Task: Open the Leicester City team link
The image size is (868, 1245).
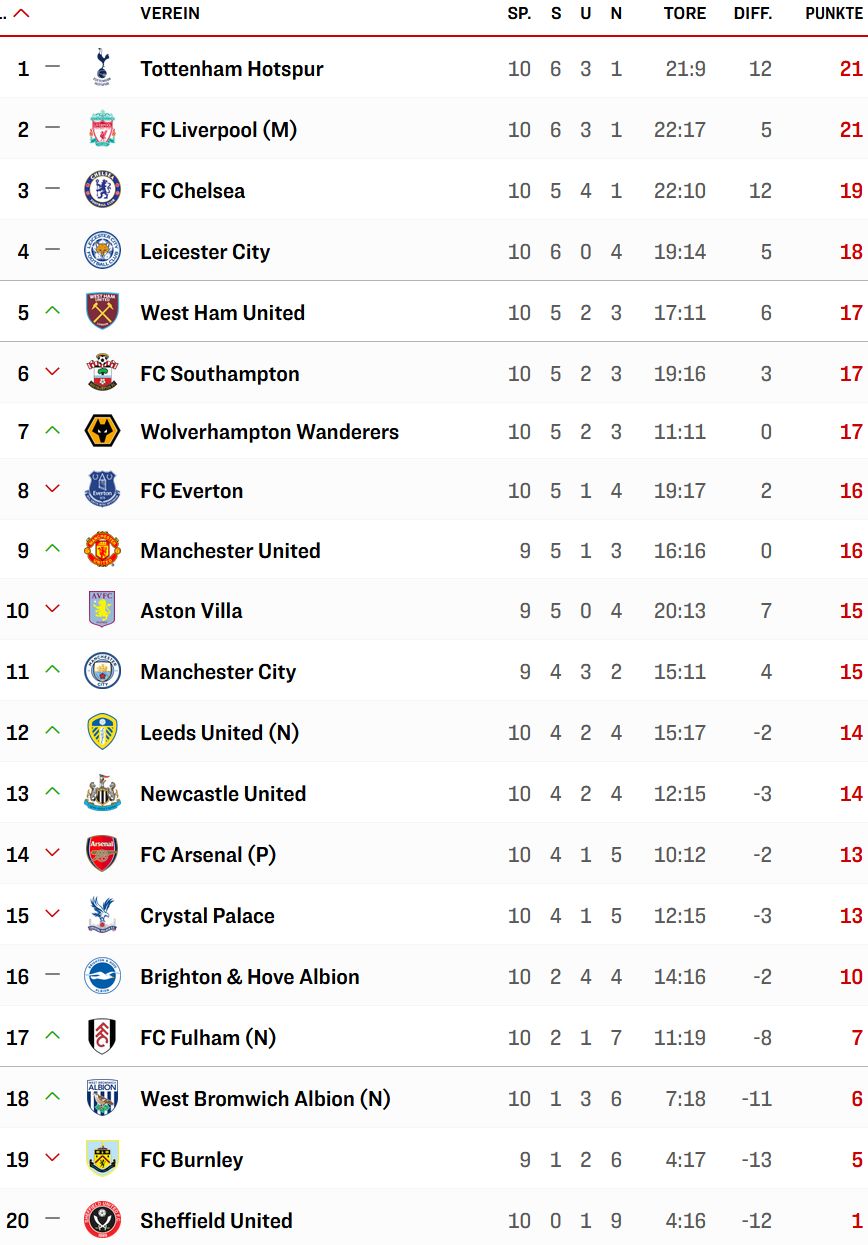Action: pyautogui.click(x=205, y=252)
